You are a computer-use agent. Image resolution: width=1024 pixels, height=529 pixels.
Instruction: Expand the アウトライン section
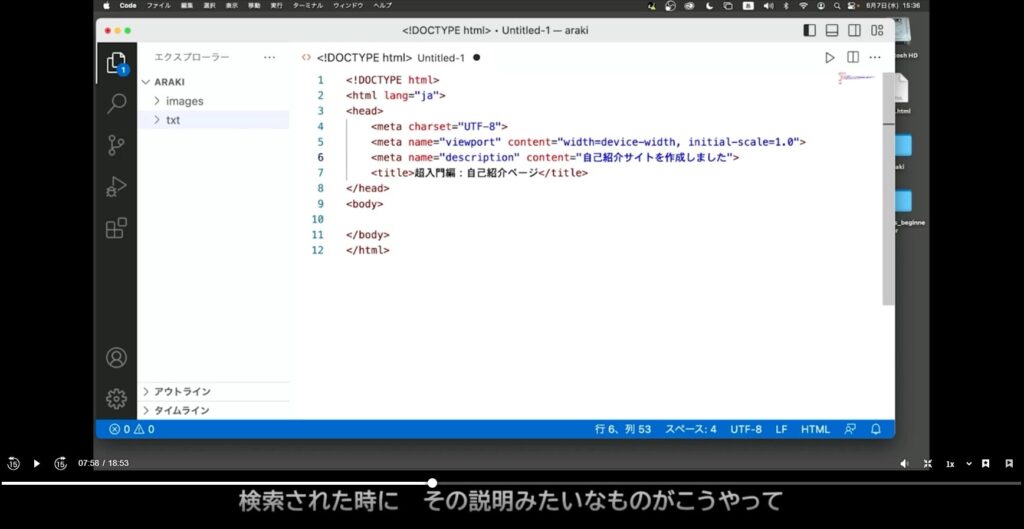[x=182, y=391]
